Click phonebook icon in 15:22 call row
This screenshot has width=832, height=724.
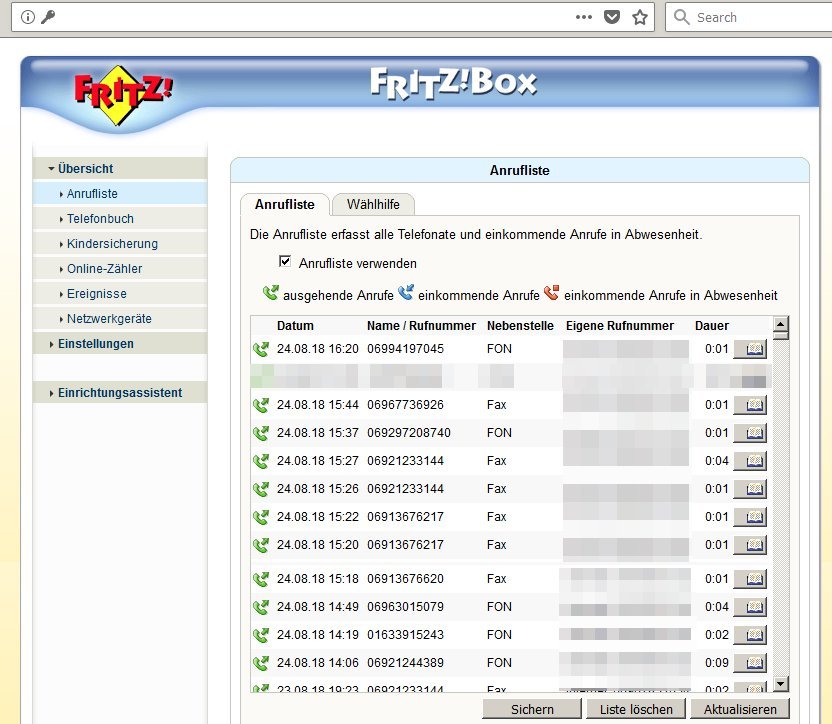coord(750,517)
